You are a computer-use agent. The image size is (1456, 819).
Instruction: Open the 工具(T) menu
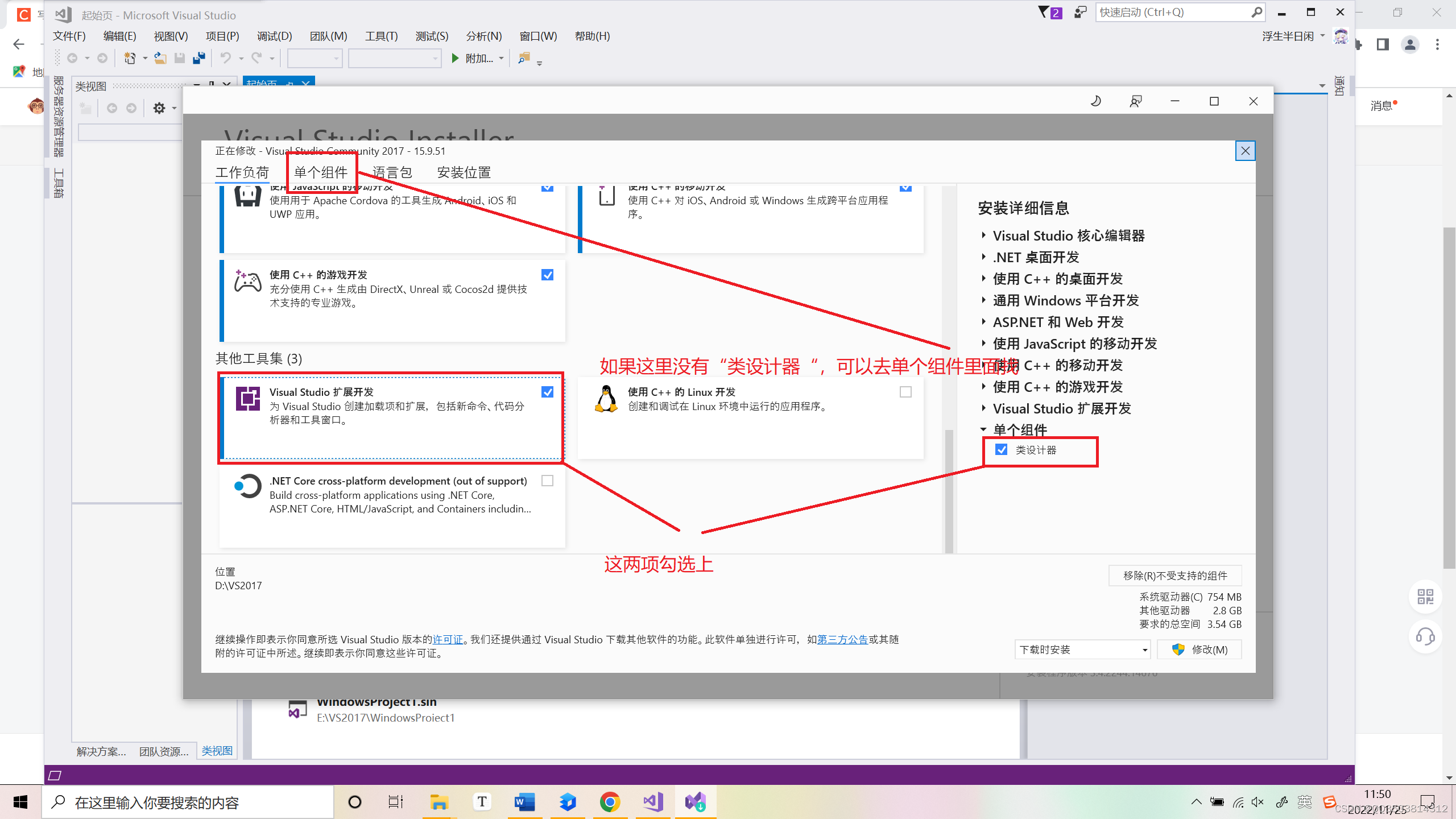point(380,36)
